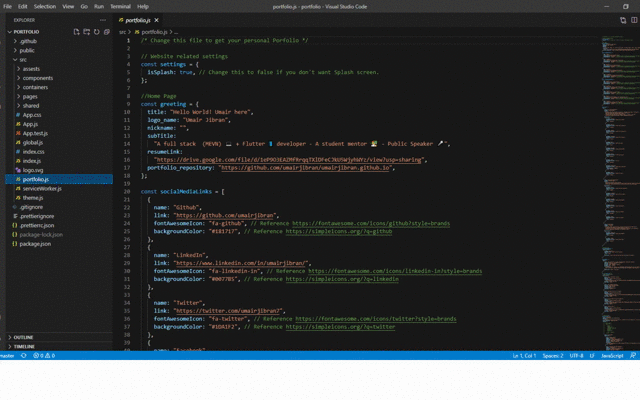Change indentation via Spaces: 2
This screenshot has width=640, height=400.
pyautogui.click(x=553, y=356)
